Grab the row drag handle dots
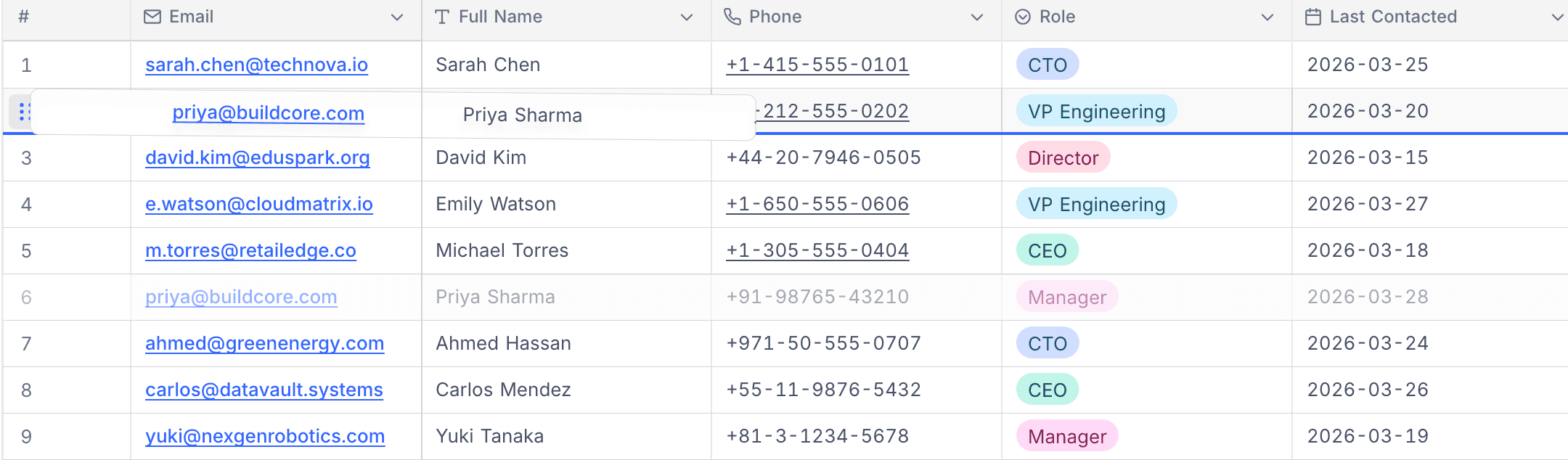The height and width of the screenshot is (460, 1568). pos(23,112)
